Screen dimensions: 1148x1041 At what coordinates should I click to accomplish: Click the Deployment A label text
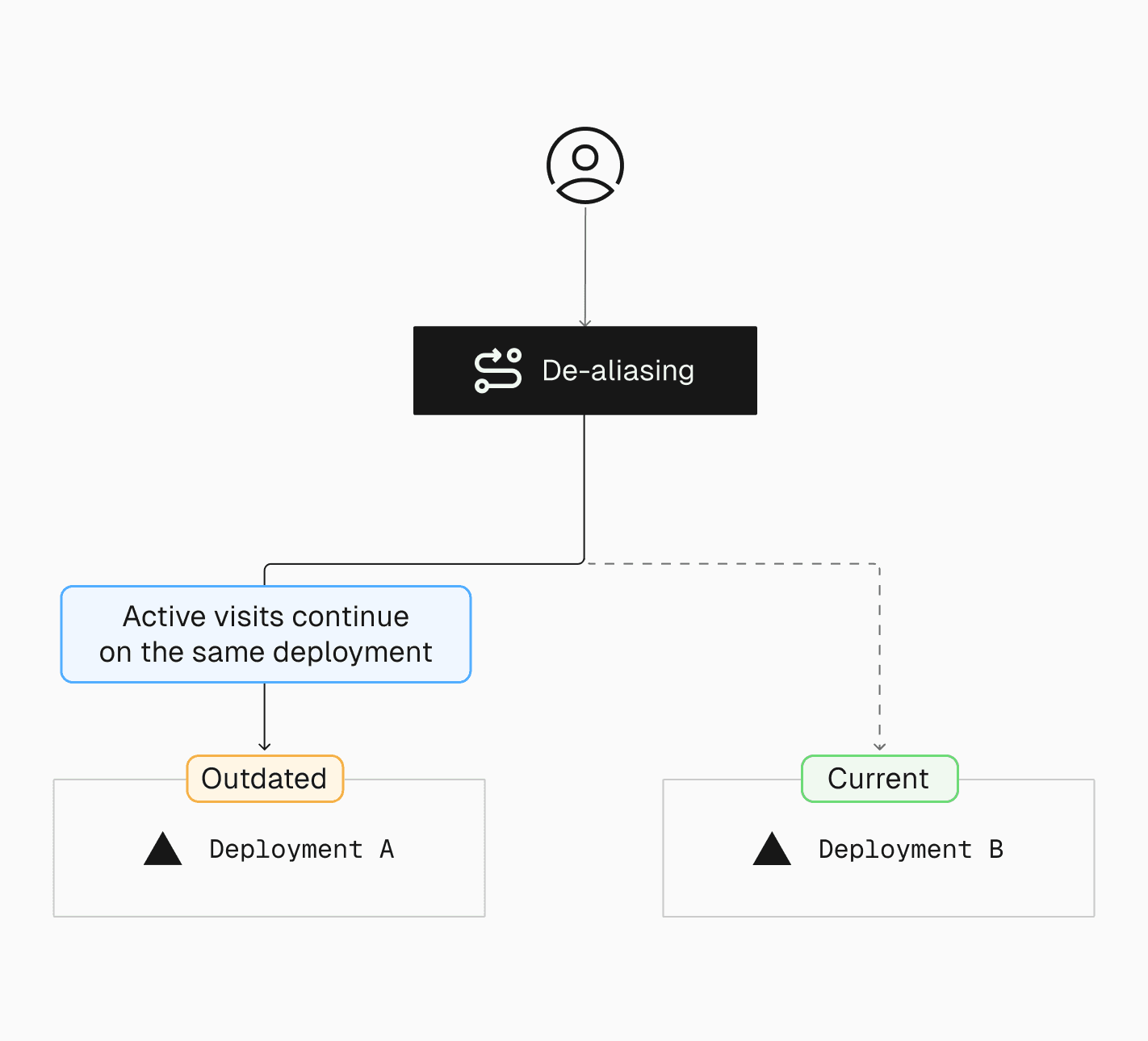click(x=303, y=849)
